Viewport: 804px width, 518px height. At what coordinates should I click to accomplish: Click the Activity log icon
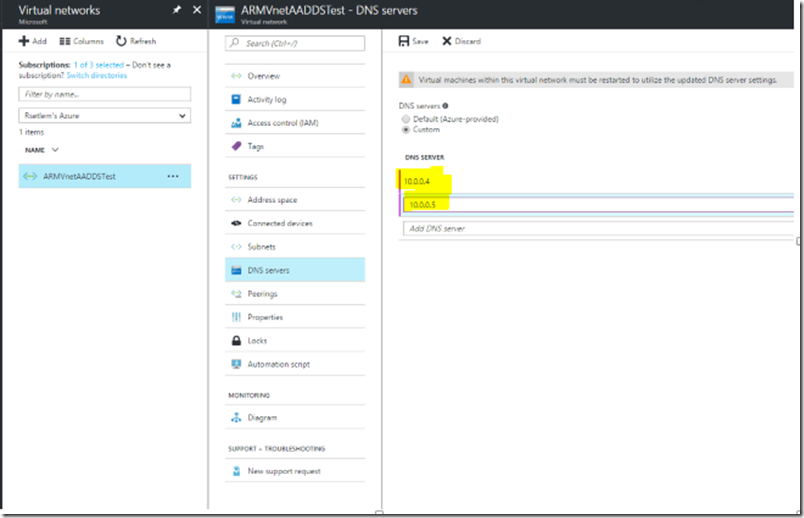[x=236, y=99]
